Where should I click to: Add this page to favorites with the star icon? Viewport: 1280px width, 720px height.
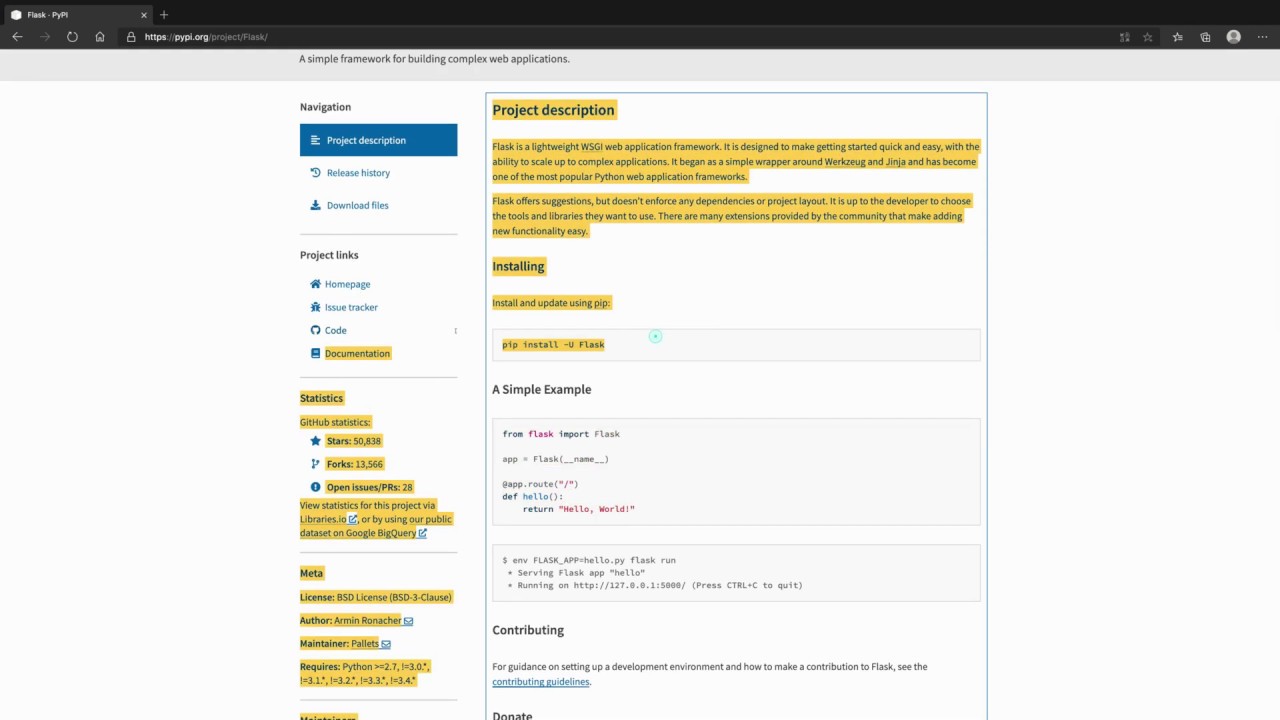pyautogui.click(x=1148, y=37)
